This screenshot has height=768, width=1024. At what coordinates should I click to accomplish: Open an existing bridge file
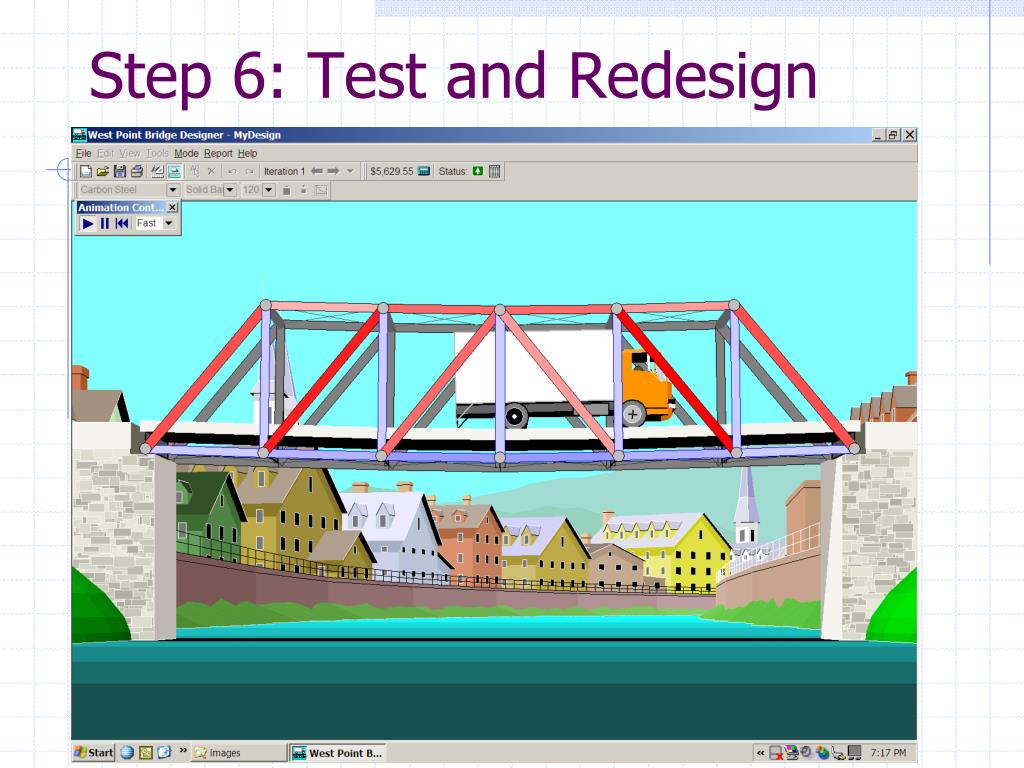[103, 171]
